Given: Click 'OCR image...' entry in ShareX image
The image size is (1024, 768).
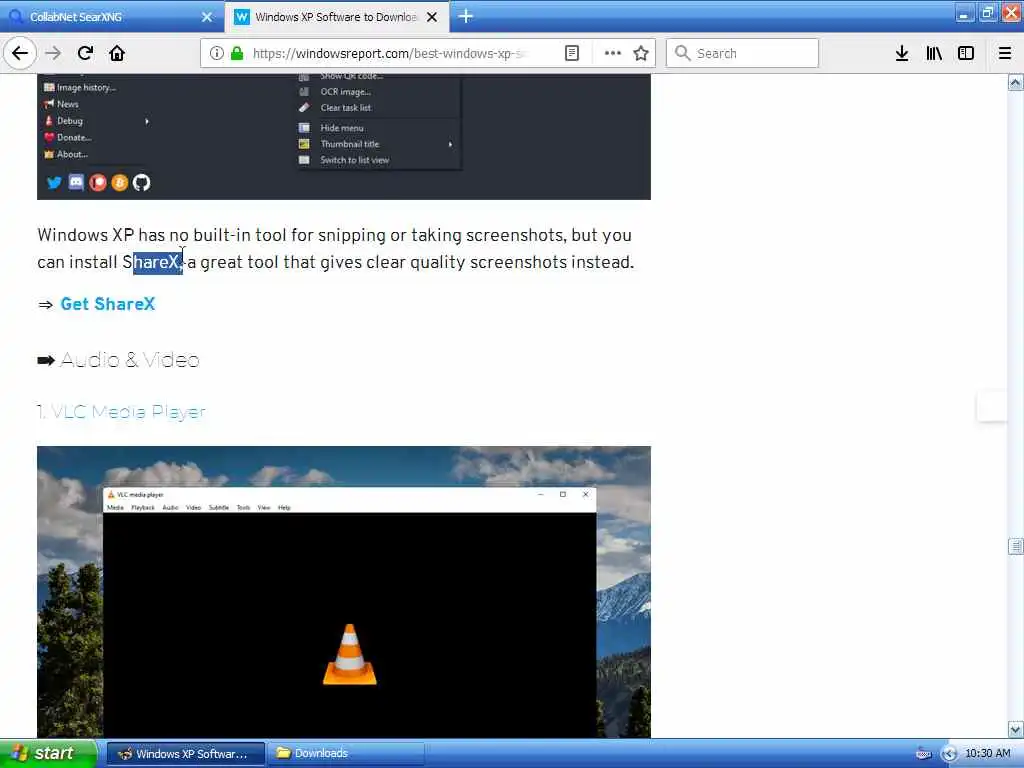Looking at the screenshot, I should tap(345, 91).
